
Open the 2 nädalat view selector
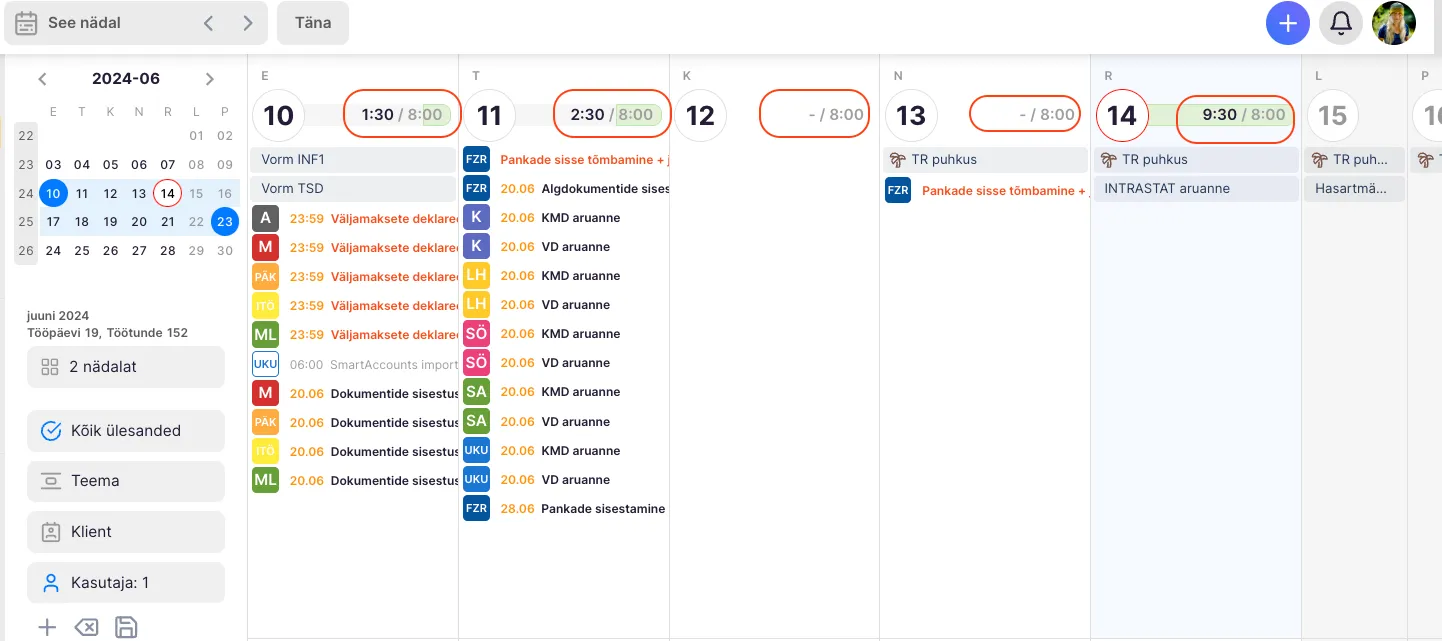coord(126,367)
